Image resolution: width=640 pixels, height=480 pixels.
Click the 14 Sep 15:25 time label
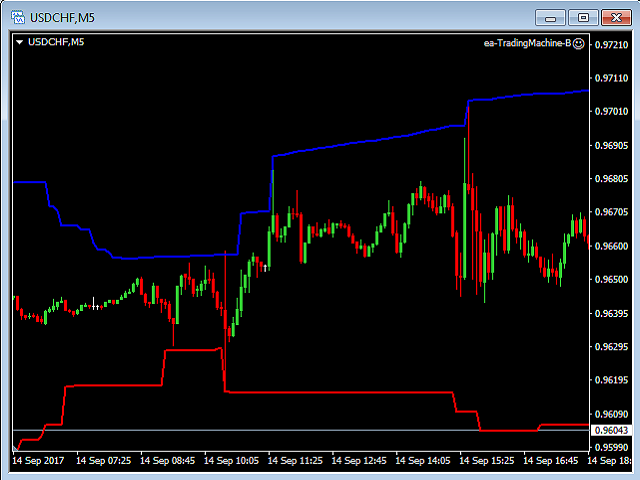coord(487,461)
